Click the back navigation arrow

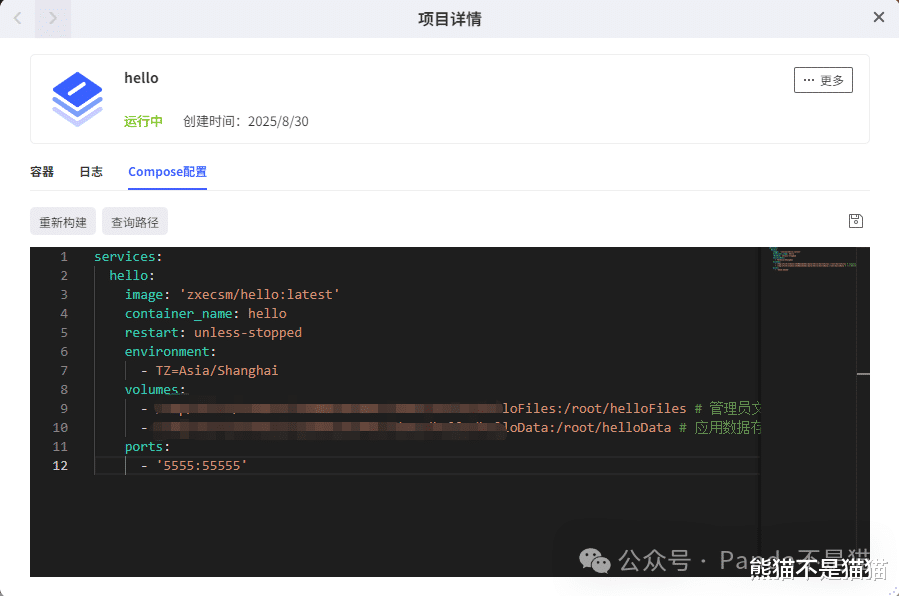(17, 18)
